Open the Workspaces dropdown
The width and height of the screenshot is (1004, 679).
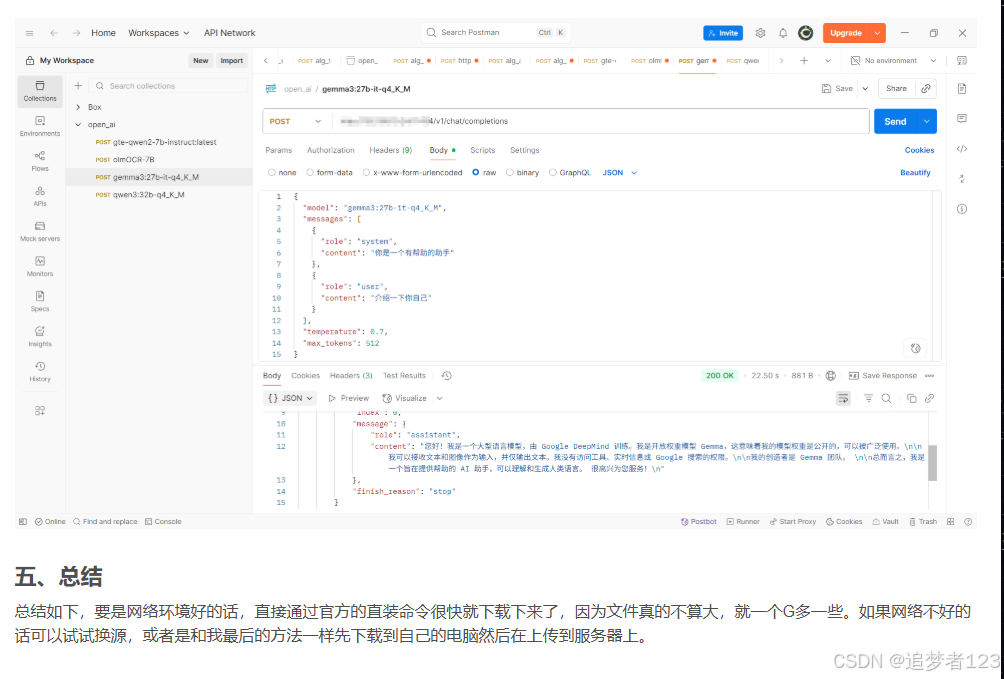158,33
